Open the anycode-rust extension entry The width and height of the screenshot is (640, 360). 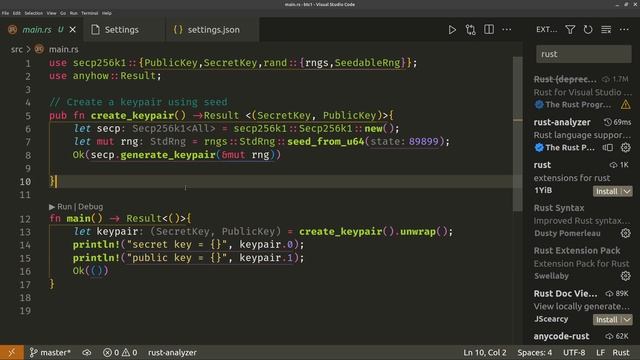coord(582,337)
